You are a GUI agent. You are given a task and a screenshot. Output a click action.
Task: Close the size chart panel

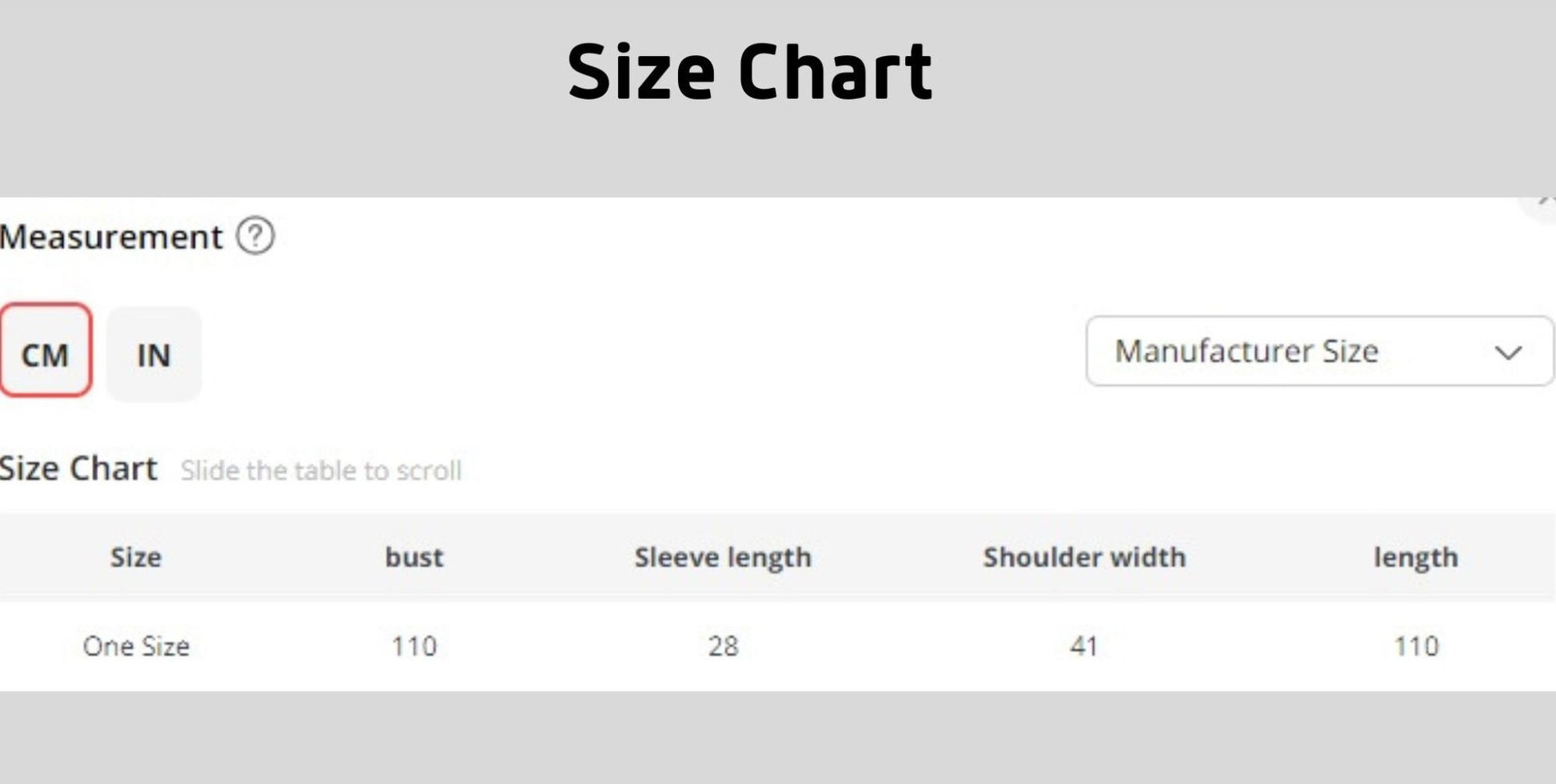pos(1545,203)
